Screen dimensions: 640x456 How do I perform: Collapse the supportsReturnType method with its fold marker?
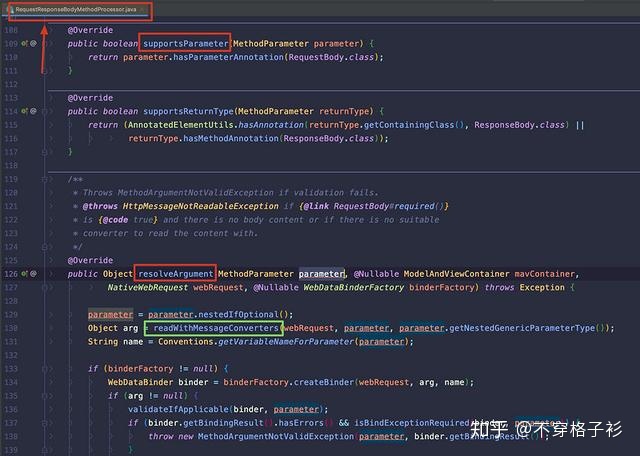(x=45, y=111)
